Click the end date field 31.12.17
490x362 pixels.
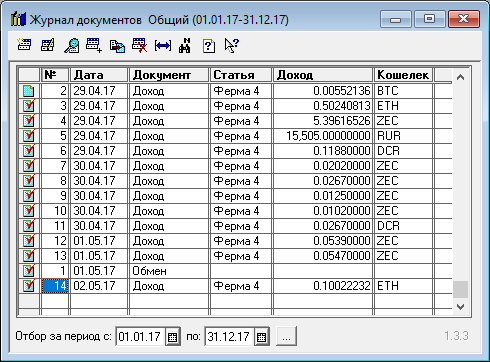[229, 336]
